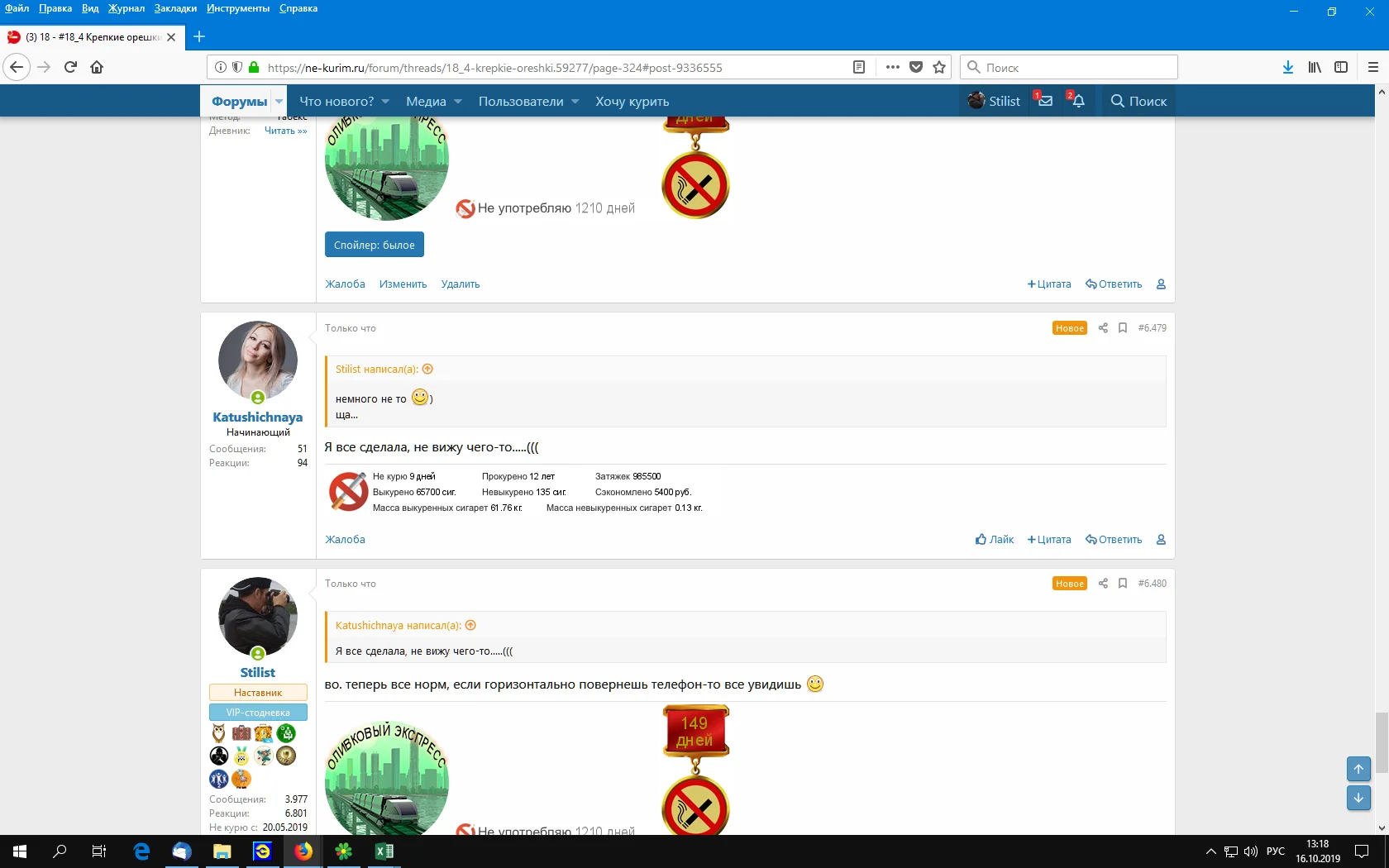The width and height of the screenshot is (1389, 868).
Task: Expand Медиа dropdown arrow
Action: pyautogui.click(x=458, y=102)
